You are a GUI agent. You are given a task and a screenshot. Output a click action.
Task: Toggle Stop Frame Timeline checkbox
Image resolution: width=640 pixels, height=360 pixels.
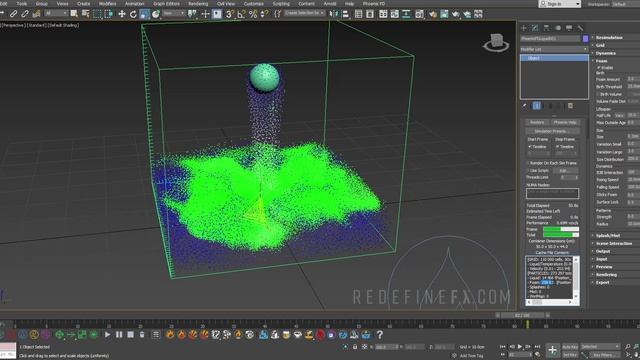click(558, 147)
